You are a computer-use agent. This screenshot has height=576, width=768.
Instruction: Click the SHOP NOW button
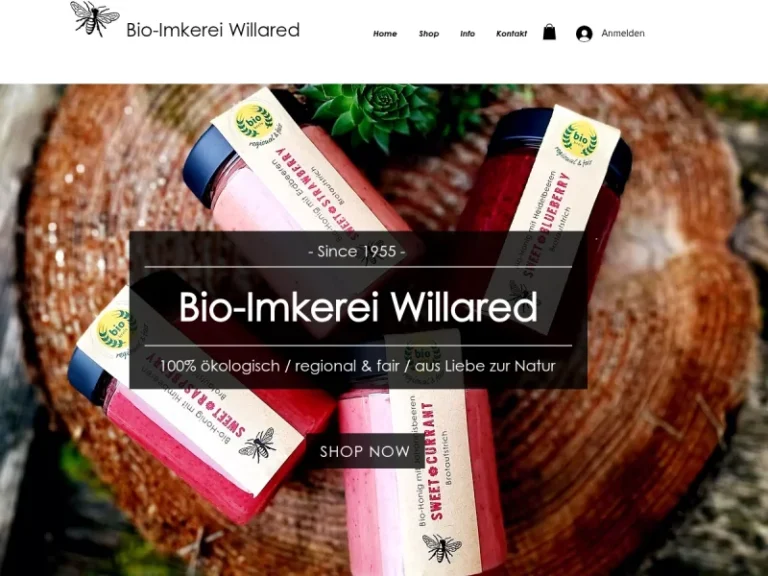365,451
